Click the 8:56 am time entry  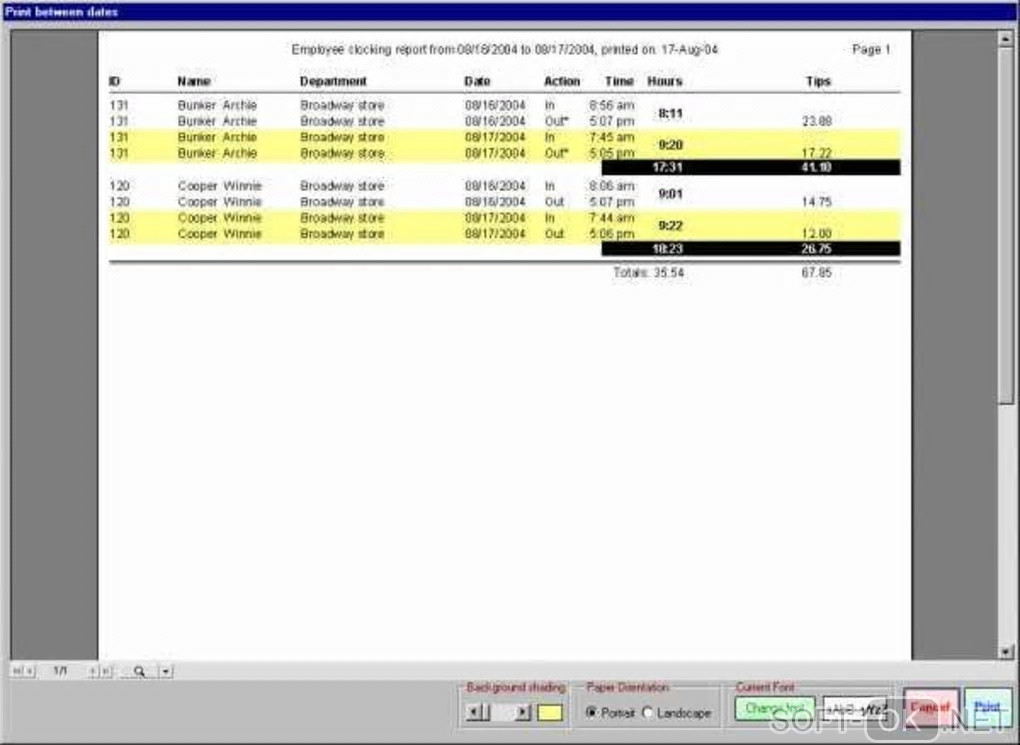[x=611, y=105]
